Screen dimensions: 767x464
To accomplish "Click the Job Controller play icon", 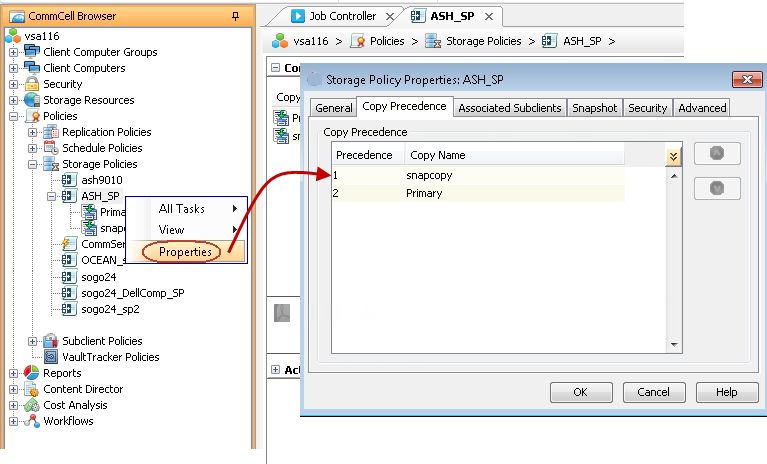I will coord(298,16).
